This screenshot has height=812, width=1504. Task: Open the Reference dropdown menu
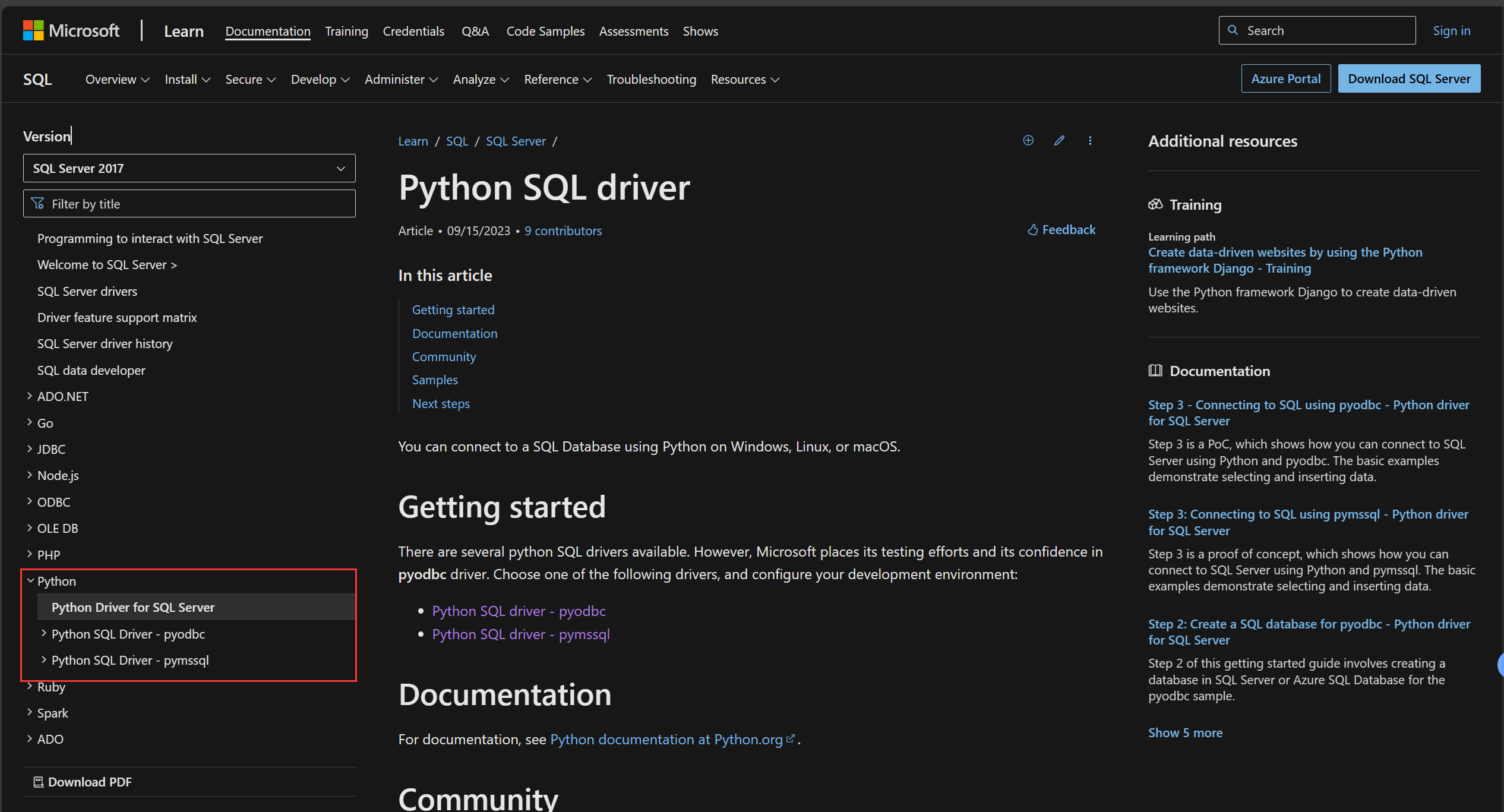557,79
